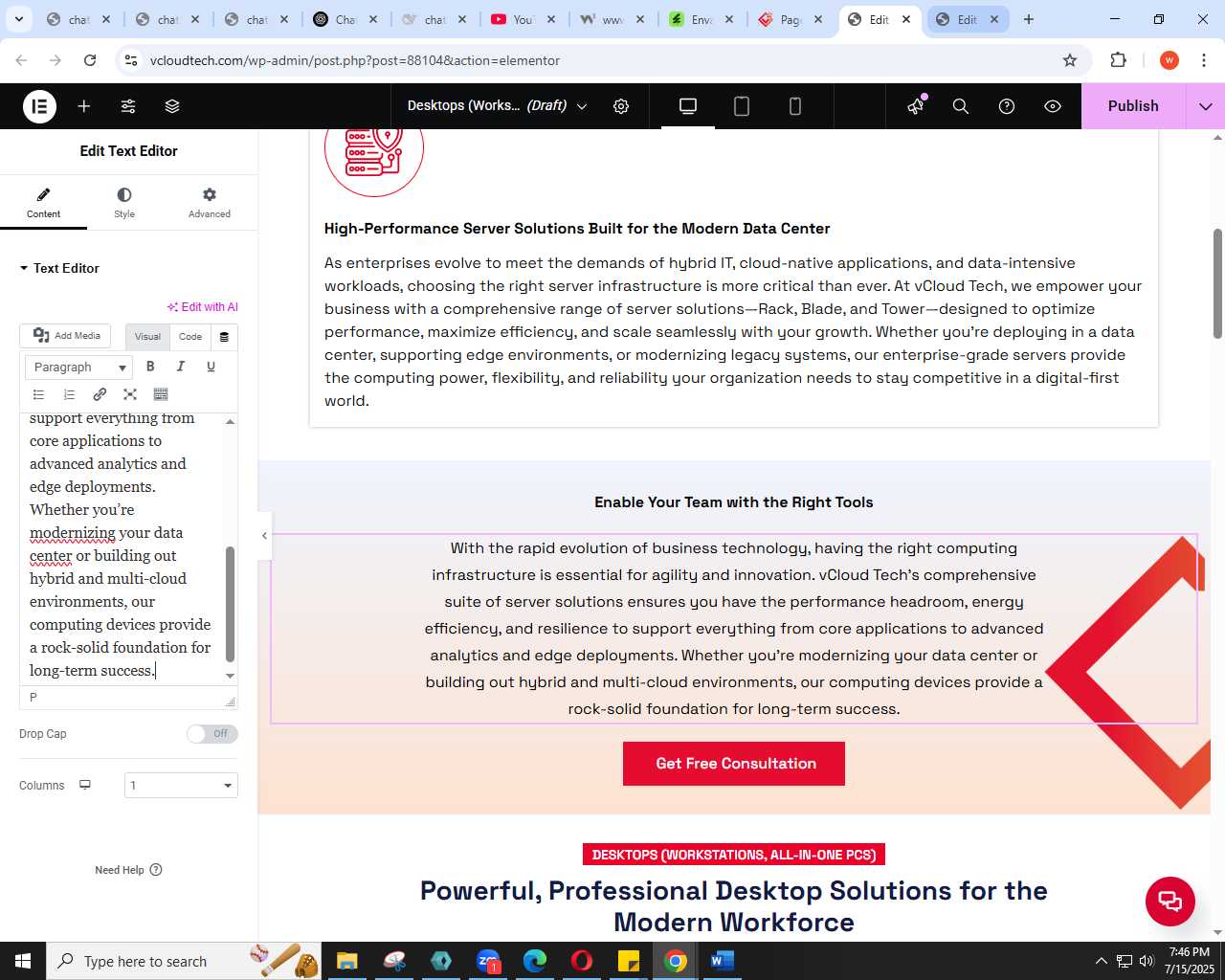Screen dimensions: 1225x980
Task: Click the Enable Your Team heading
Action: click(x=734, y=502)
